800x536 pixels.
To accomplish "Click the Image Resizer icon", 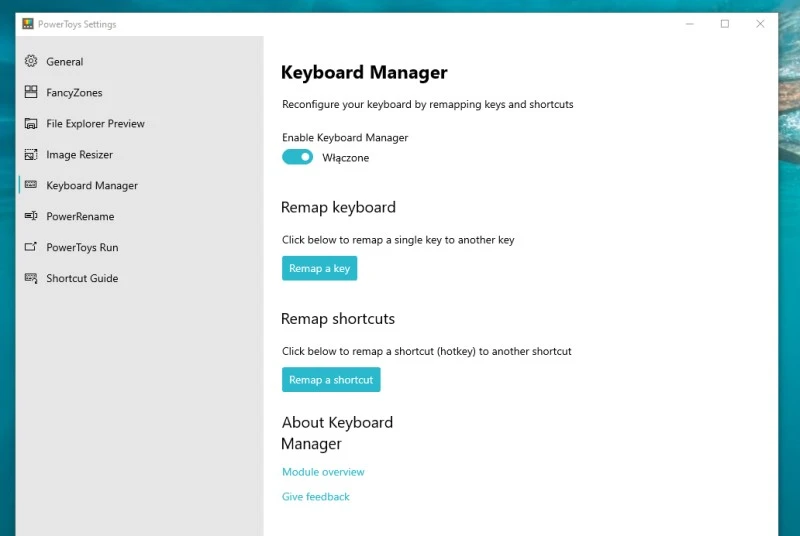I will pos(30,155).
